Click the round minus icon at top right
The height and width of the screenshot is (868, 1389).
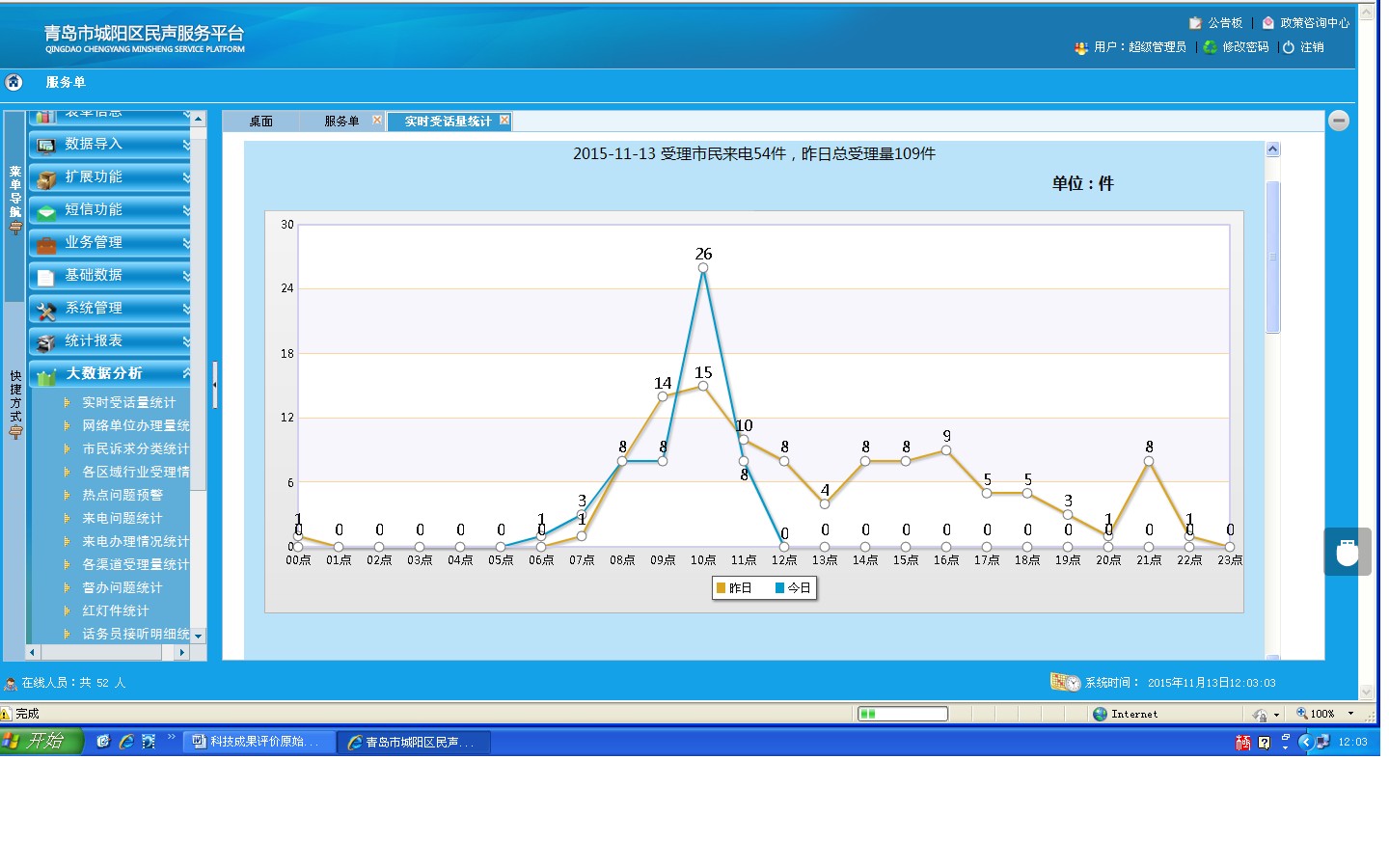1339,121
